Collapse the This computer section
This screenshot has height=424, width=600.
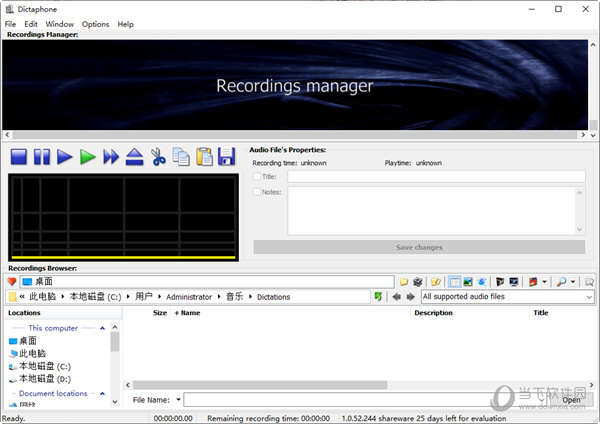[102, 328]
